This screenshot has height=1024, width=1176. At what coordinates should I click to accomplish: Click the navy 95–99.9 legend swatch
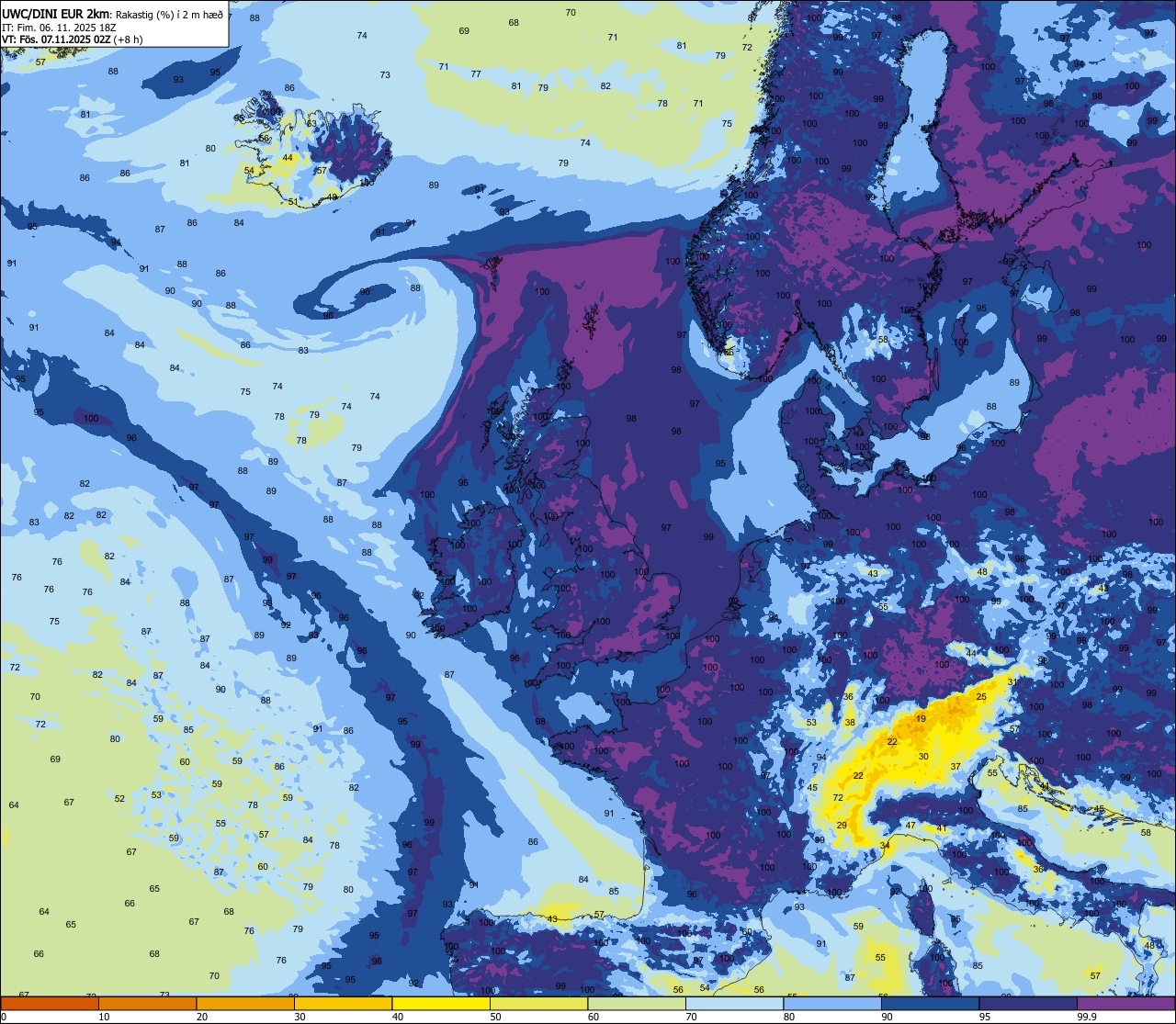point(1027,1003)
